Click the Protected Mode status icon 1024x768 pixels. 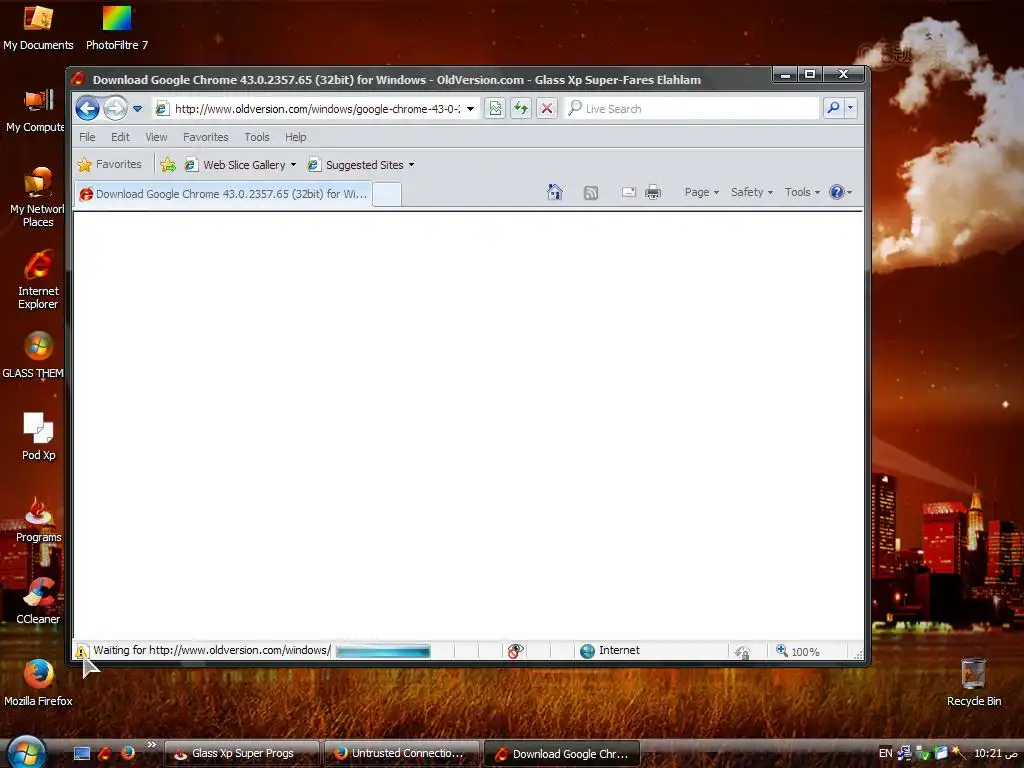pos(742,652)
